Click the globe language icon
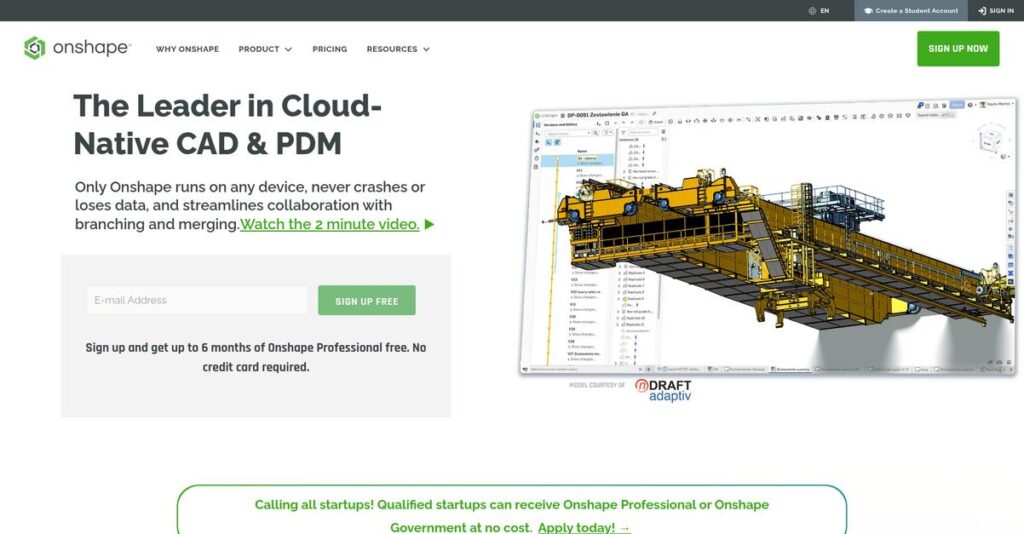 (x=812, y=10)
